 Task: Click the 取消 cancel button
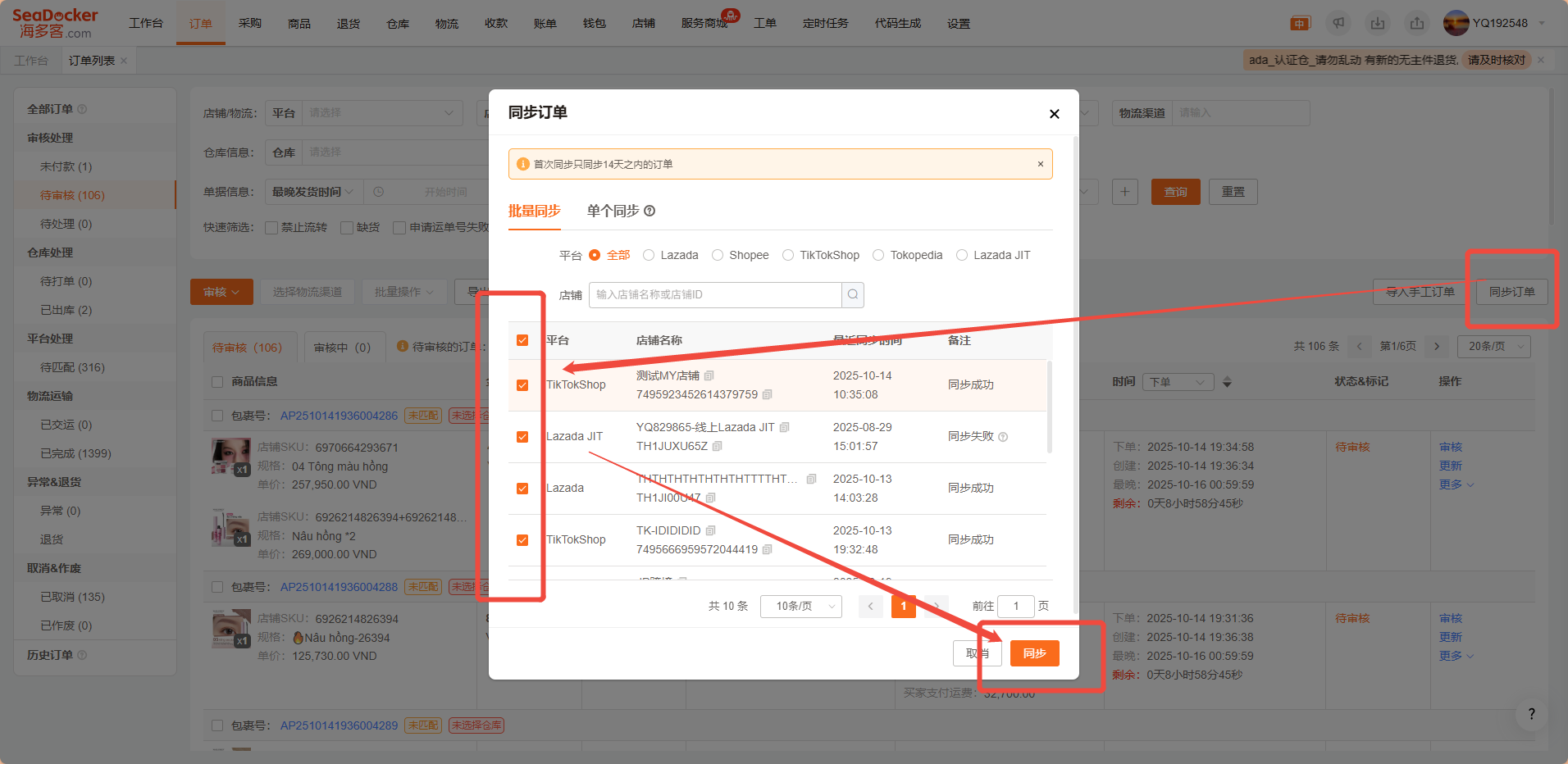pos(977,653)
